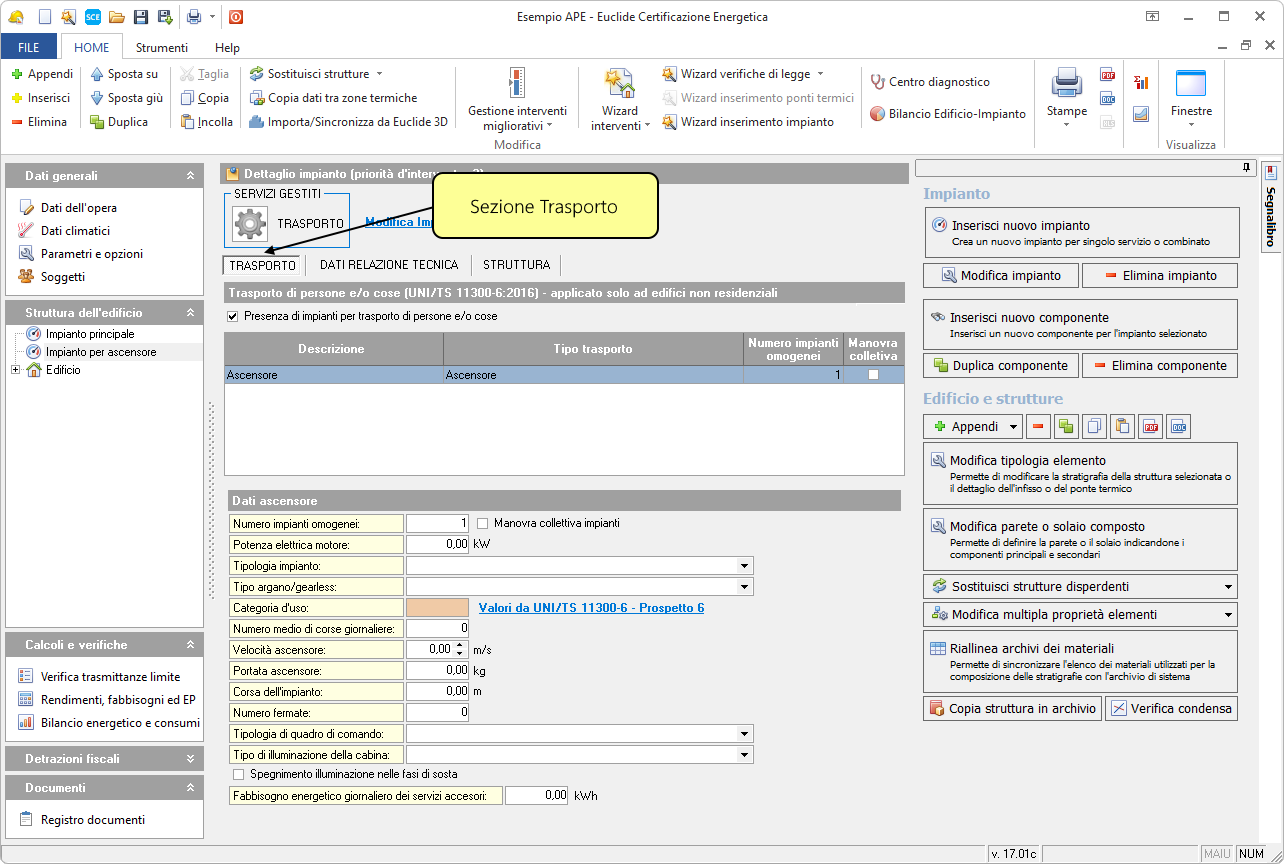Viewport: 1284px width, 864px height.
Task: Open Wizard interventi icon
Action: tap(619, 84)
